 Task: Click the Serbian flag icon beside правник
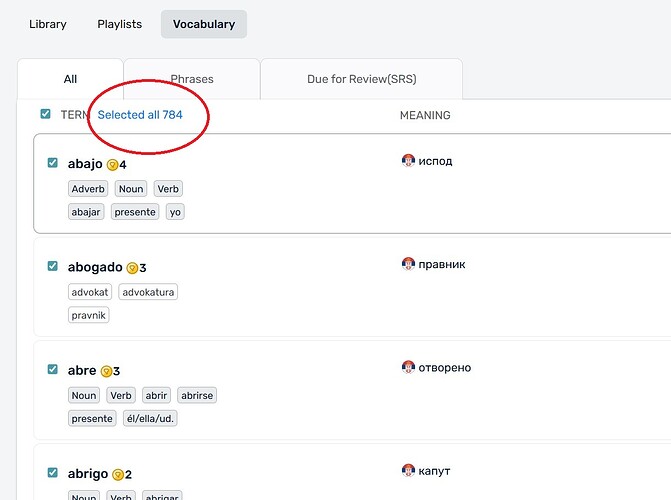click(x=408, y=264)
